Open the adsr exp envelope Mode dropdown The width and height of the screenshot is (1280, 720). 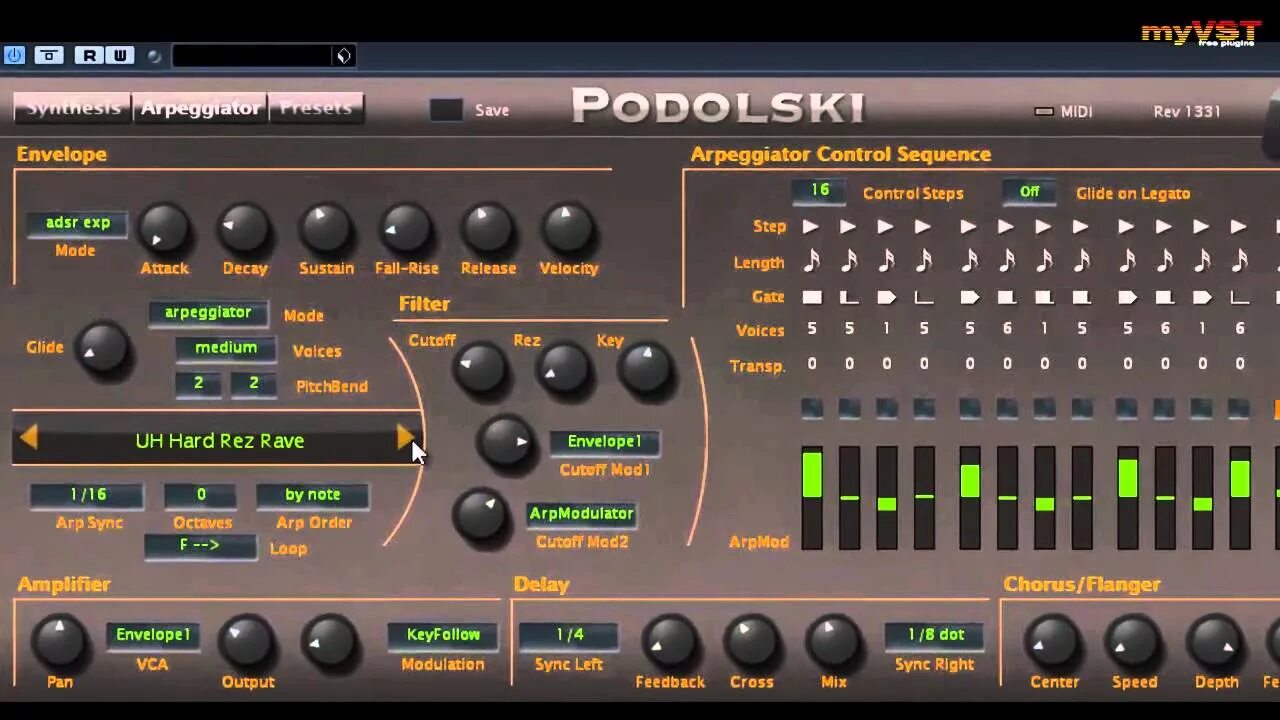[78, 223]
